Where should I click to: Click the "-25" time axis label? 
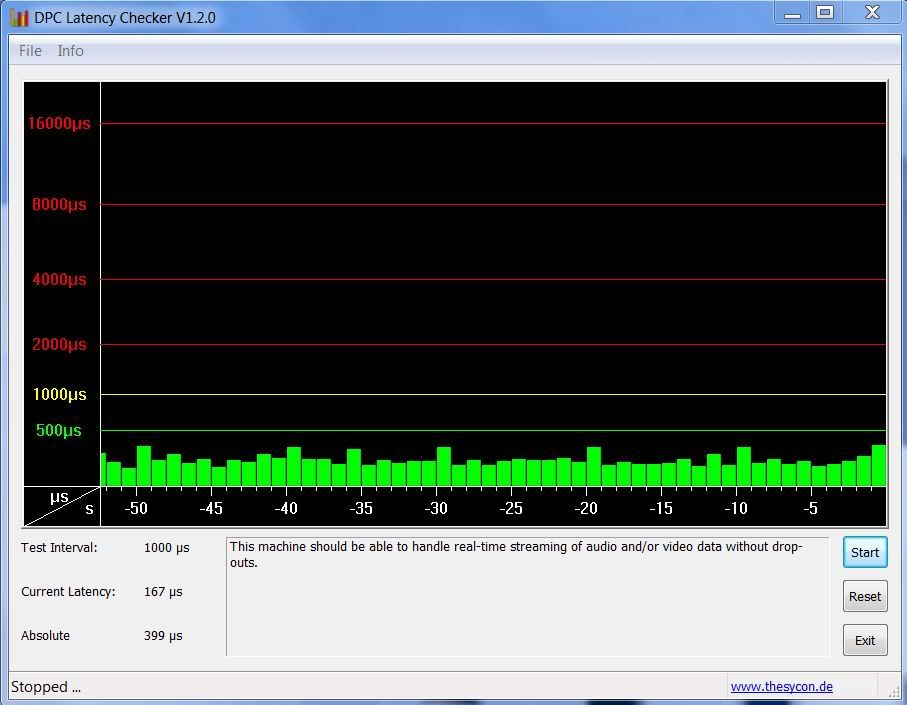[511, 508]
